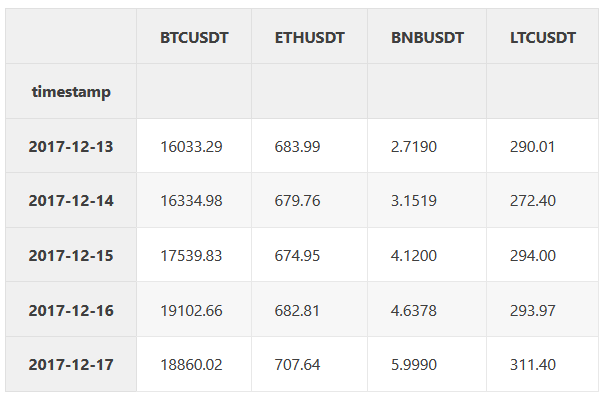Select the 2017-12-13 row label
This screenshot has width=612, height=404.
coord(71,147)
